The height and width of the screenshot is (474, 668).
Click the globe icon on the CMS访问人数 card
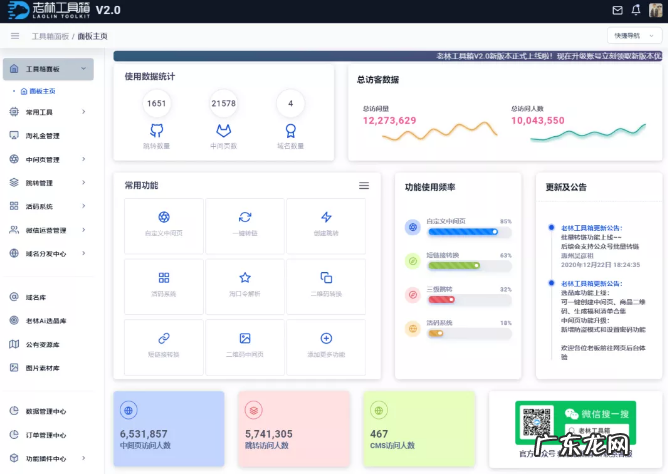[379, 411]
